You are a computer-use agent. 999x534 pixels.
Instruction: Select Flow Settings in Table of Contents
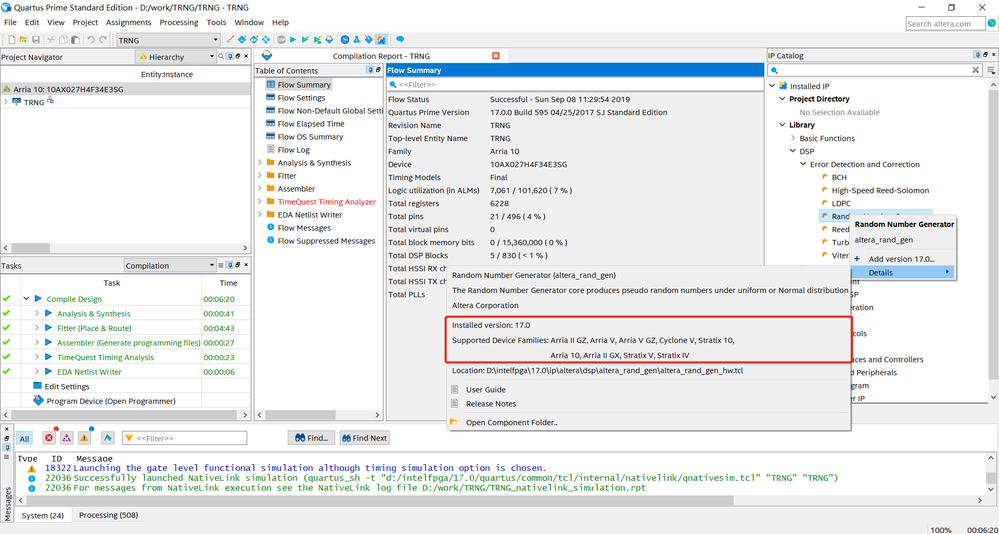[301, 98]
